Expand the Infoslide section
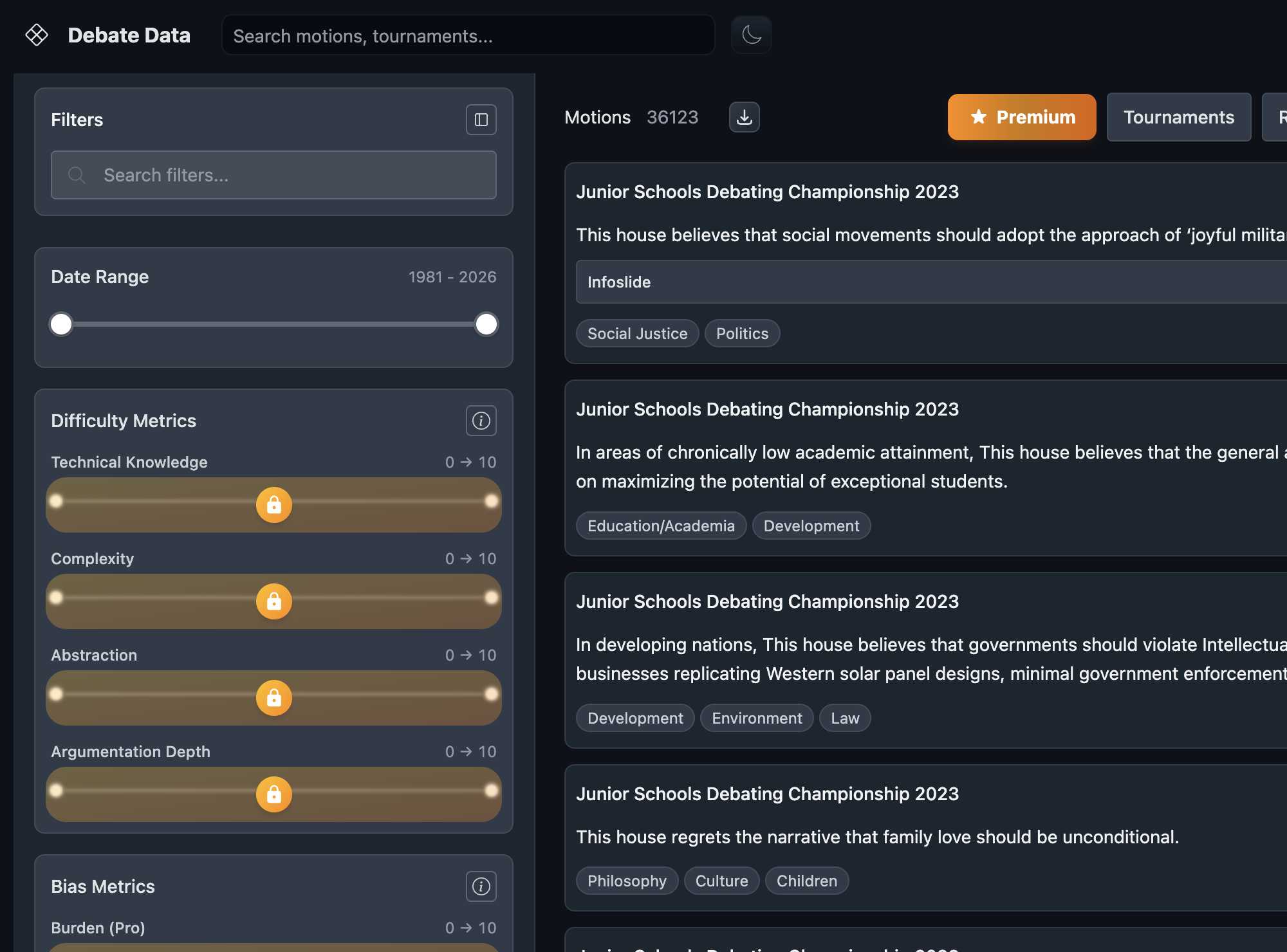 (927, 282)
